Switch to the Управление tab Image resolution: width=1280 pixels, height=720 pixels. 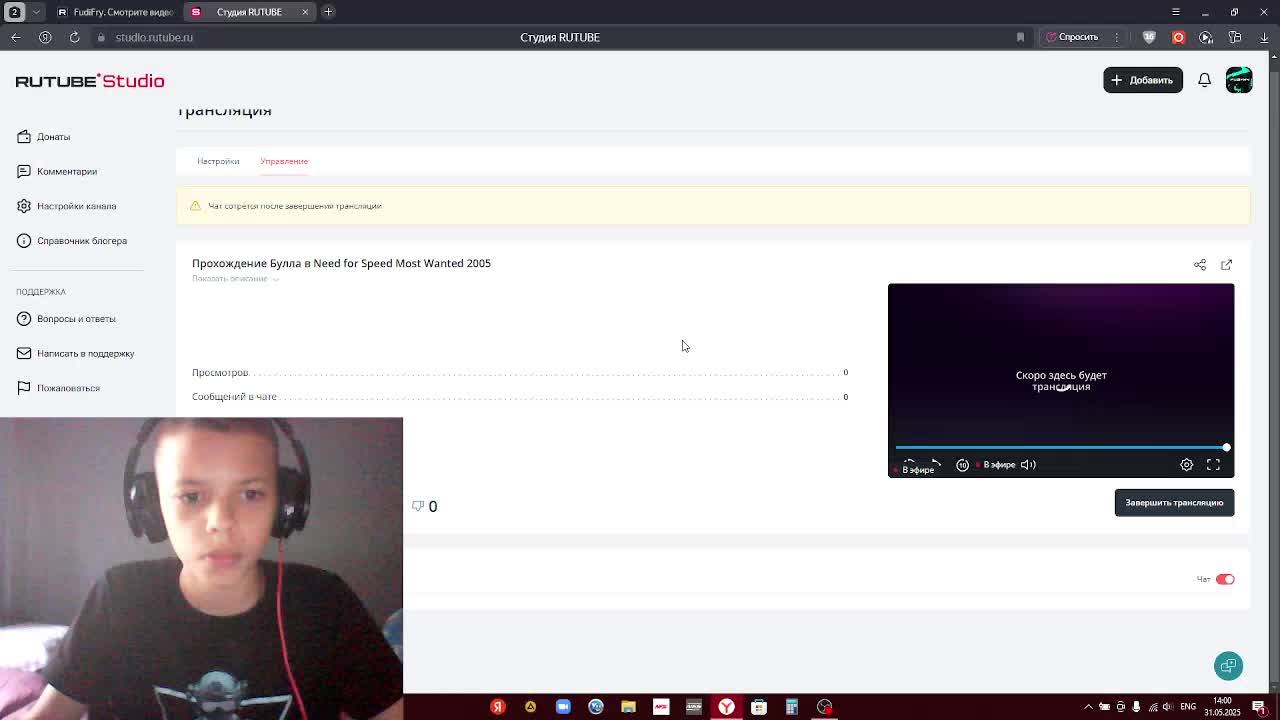tap(284, 161)
